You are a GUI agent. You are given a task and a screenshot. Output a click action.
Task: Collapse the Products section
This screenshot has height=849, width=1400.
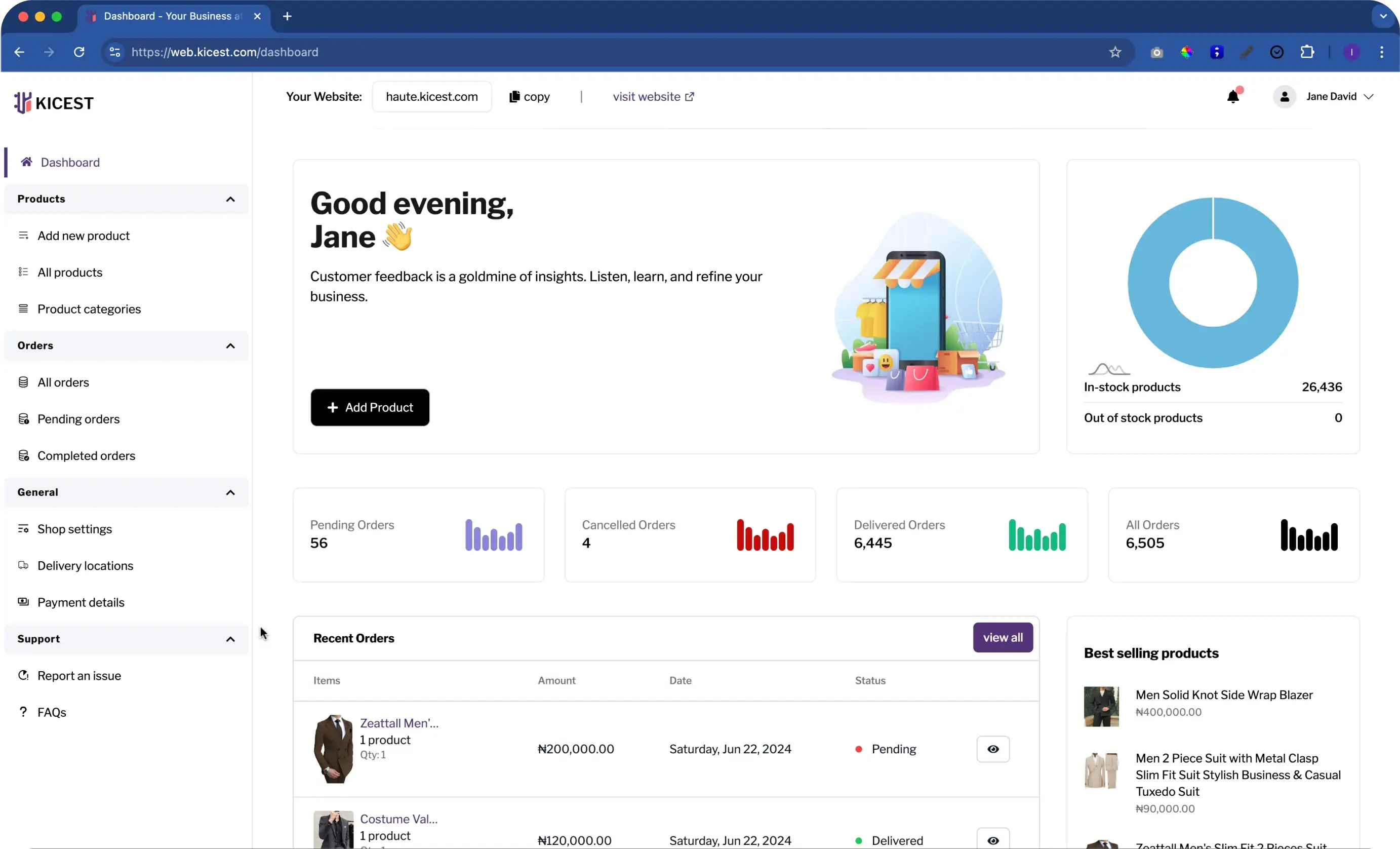click(231, 199)
